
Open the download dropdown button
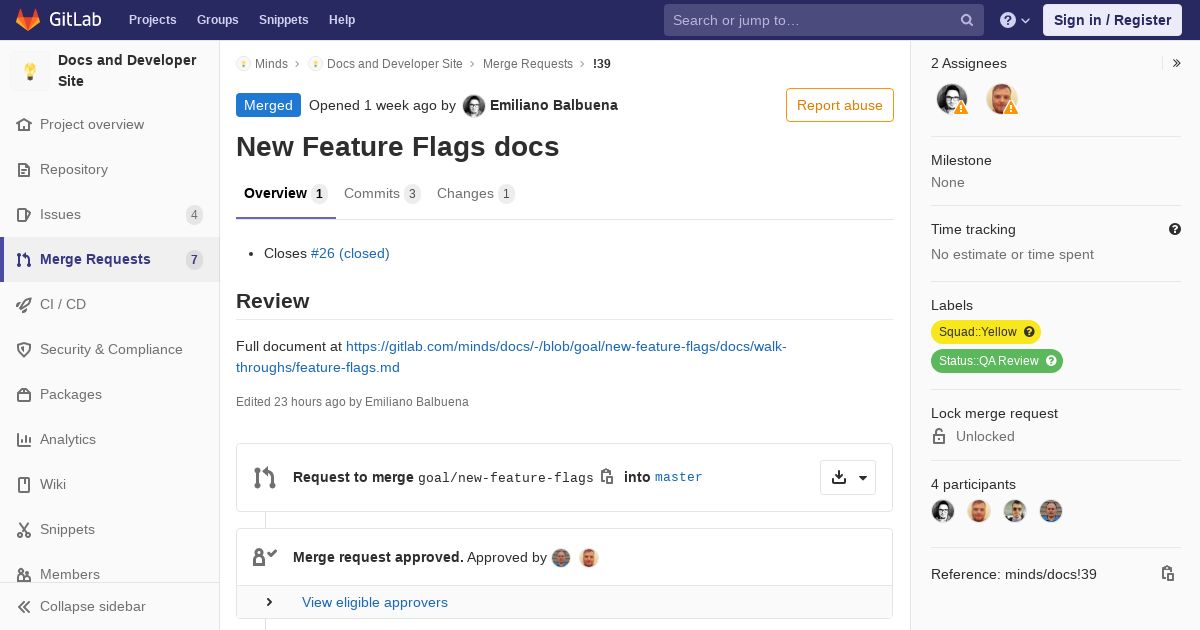click(x=848, y=478)
